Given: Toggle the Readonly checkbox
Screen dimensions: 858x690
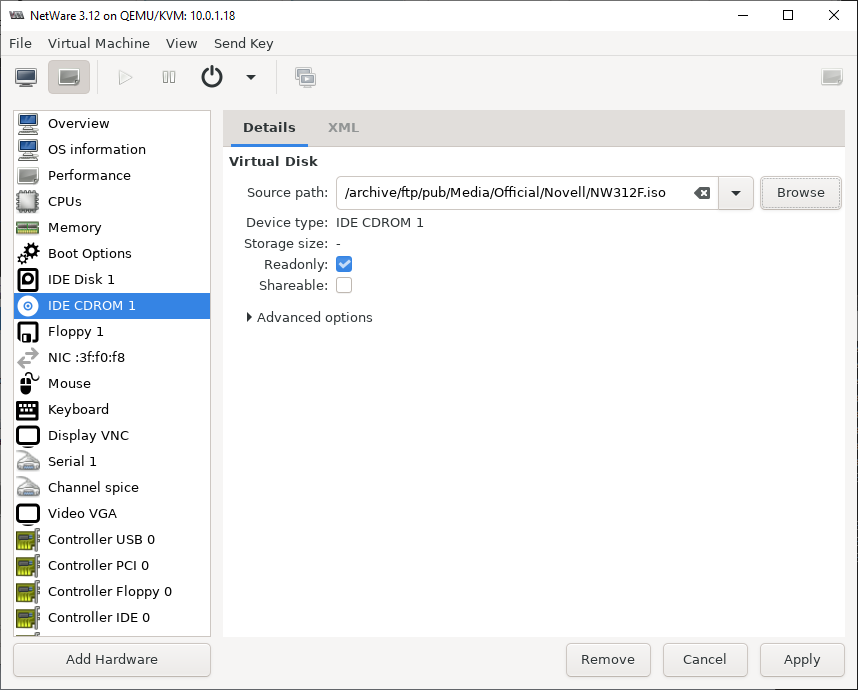Looking at the screenshot, I should (x=344, y=264).
